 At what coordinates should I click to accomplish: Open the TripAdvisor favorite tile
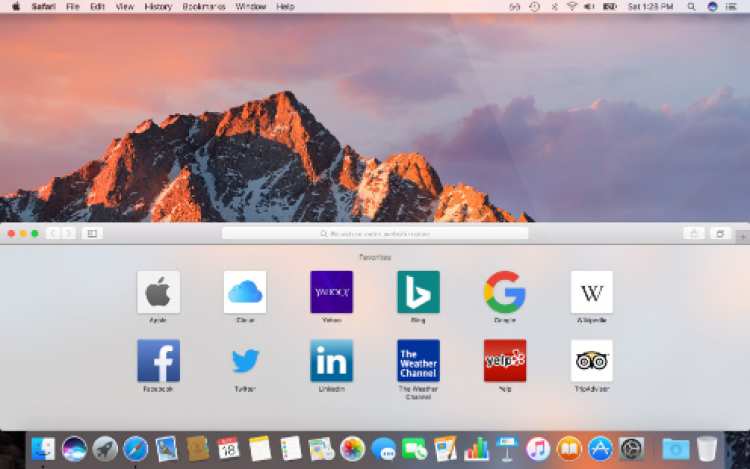point(592,361)
